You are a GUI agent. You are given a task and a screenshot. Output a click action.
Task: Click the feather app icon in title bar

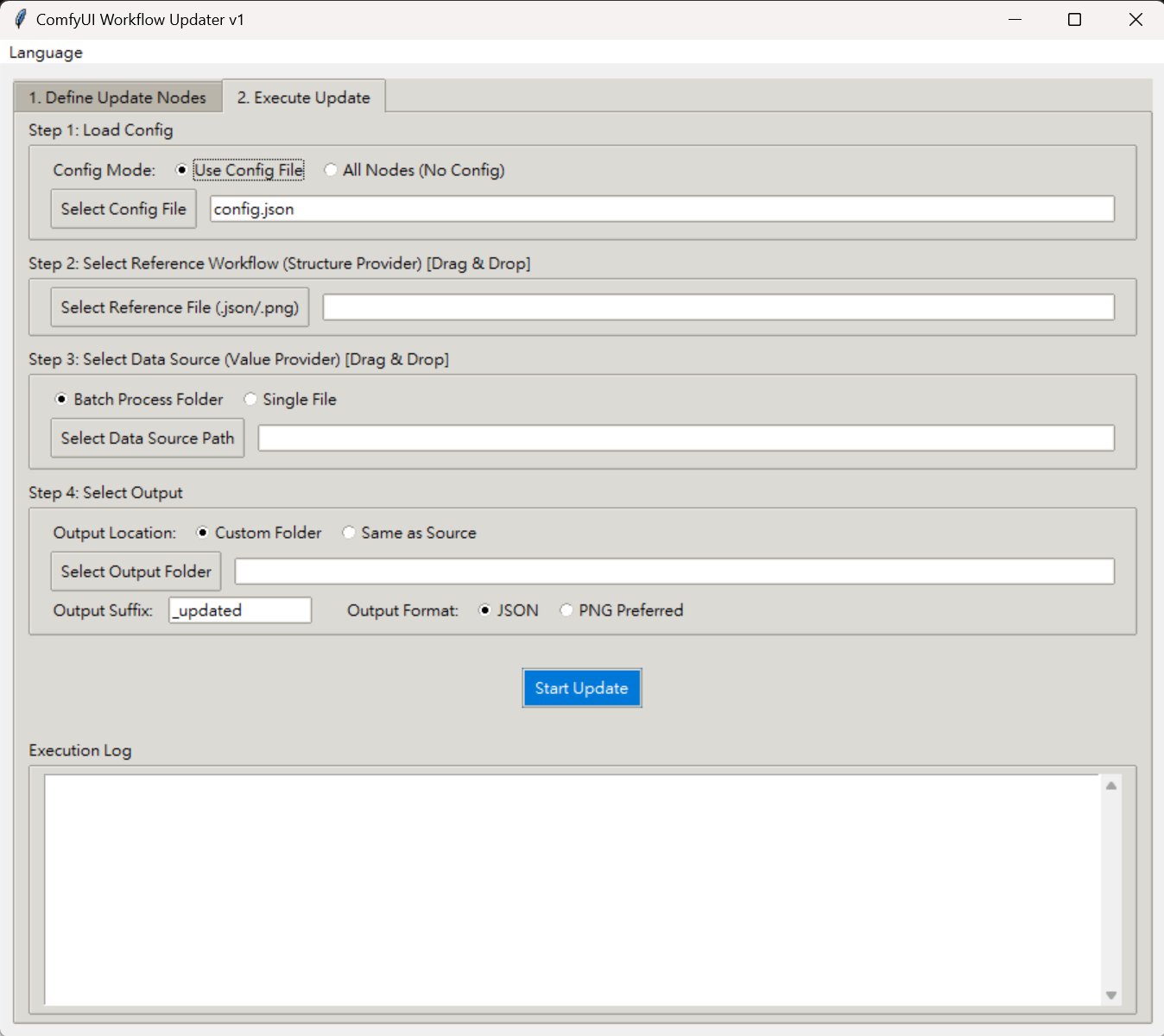(21, 19)
